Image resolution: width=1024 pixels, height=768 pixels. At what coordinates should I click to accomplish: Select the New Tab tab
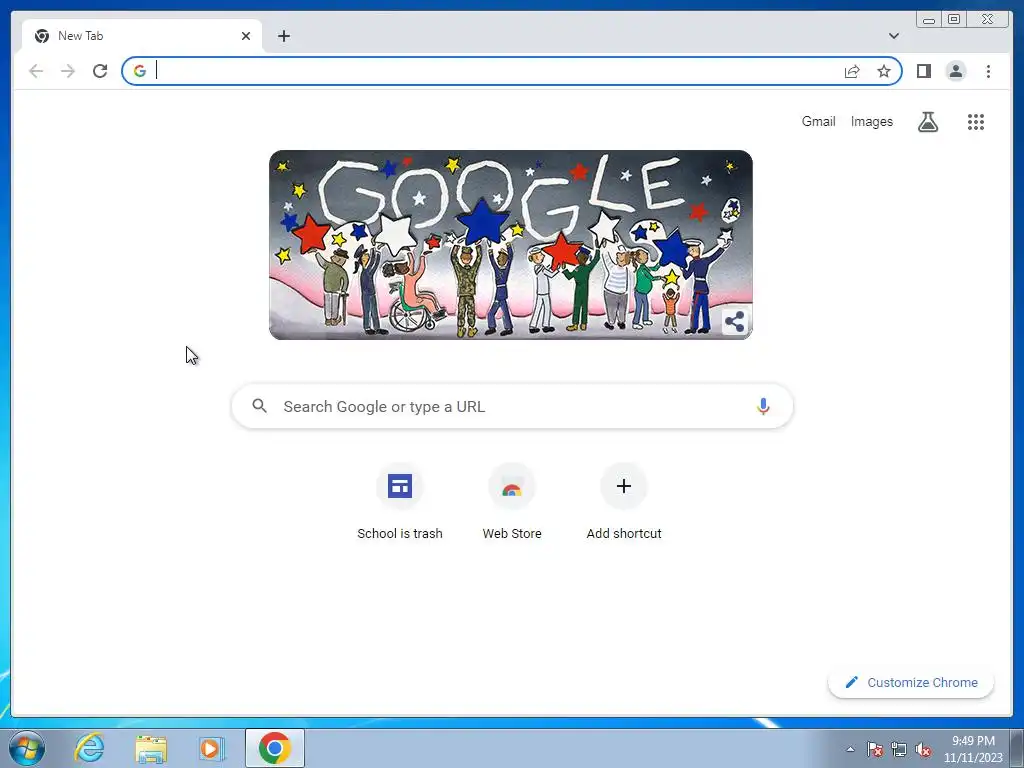tap(142, 36)
